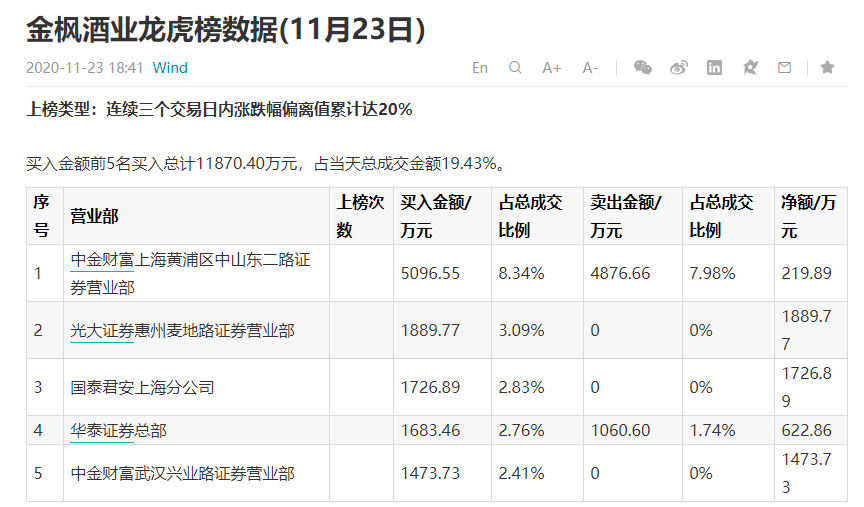Viewport: 864px width, 507px height.
Task: Favorite the article with star icon
Action: pos(827,68)
